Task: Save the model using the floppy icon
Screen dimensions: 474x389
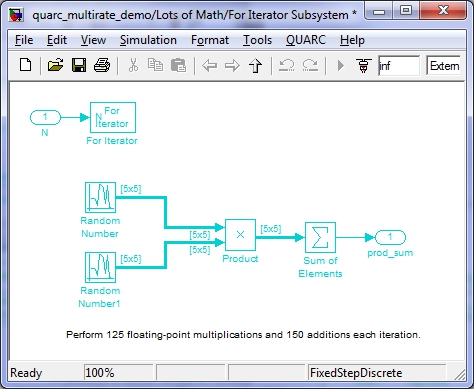Action: (x=79, y=65)
